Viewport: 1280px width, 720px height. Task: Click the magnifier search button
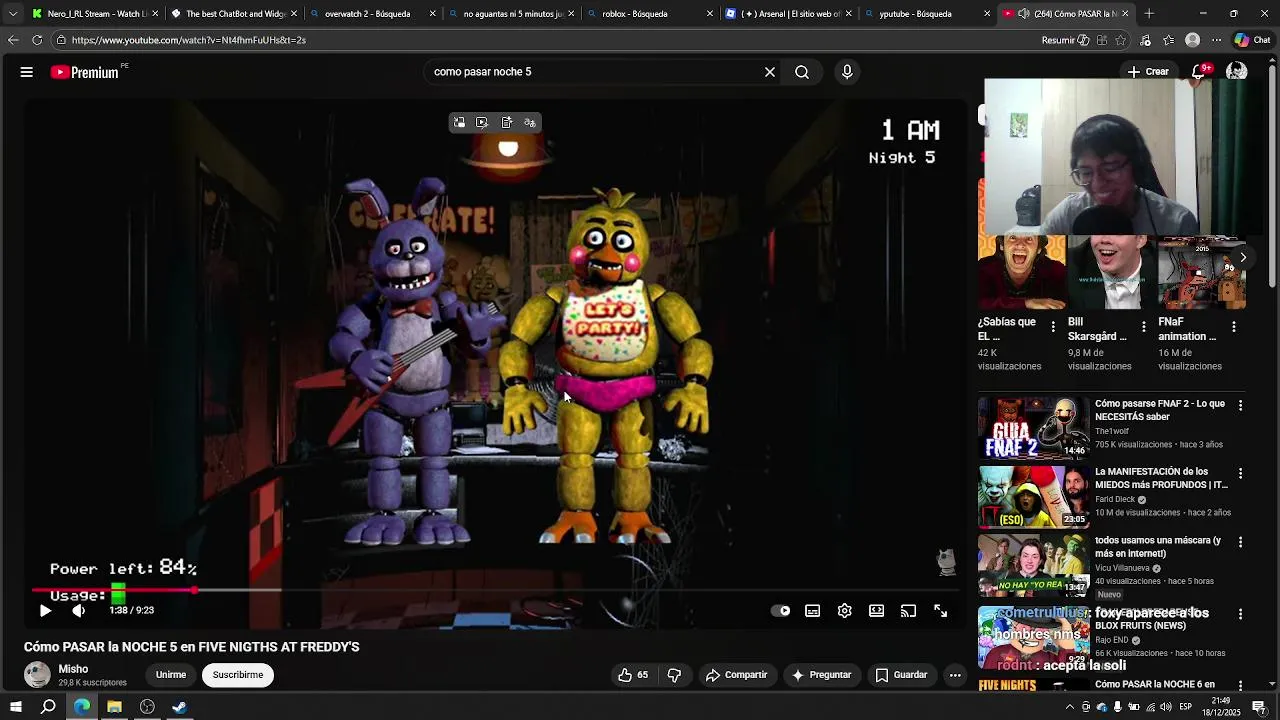[x=802, y=72]
